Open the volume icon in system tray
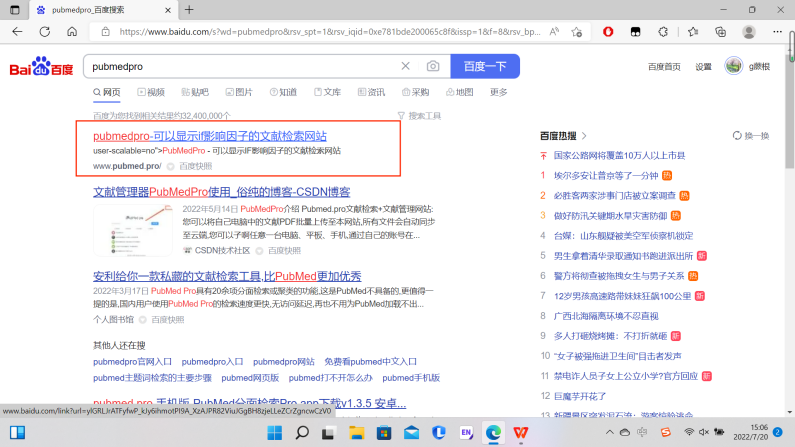This screenshot has width=795, height=447. [x=703, y=432]
